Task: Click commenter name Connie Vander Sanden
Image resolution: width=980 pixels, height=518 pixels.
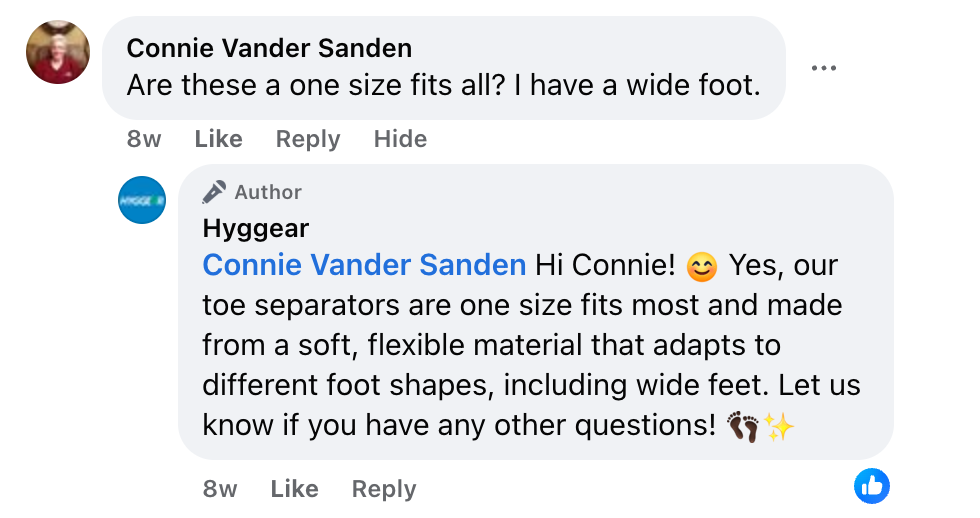Action: pos(269,48)
